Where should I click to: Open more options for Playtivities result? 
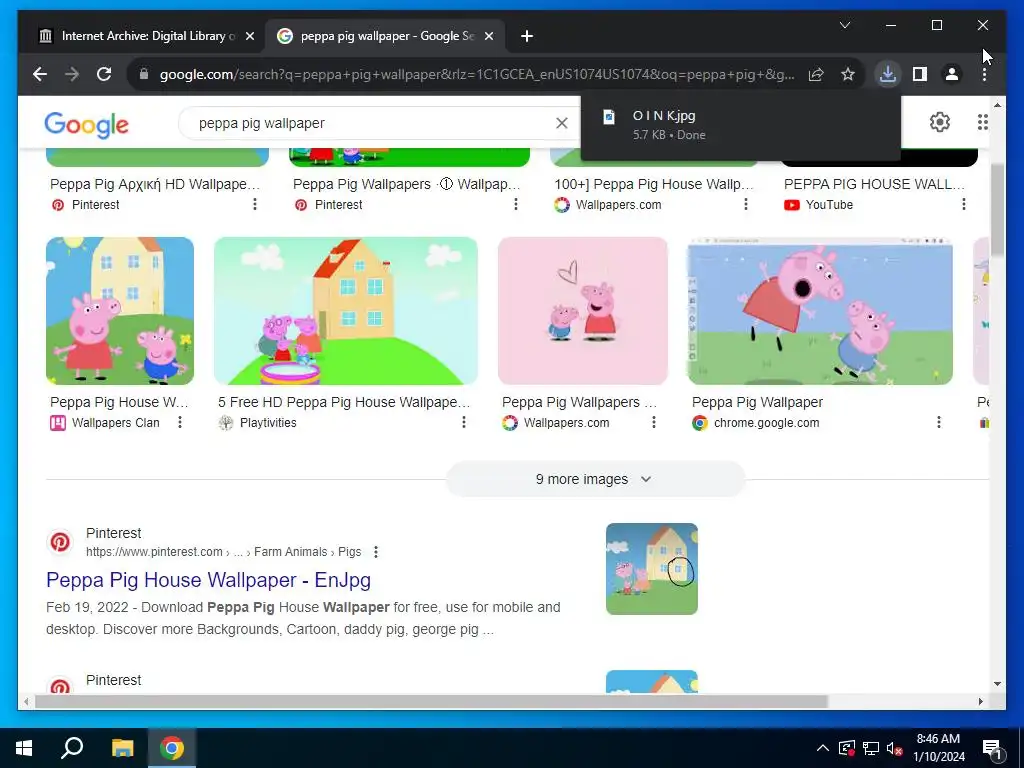tap(464, 423)
